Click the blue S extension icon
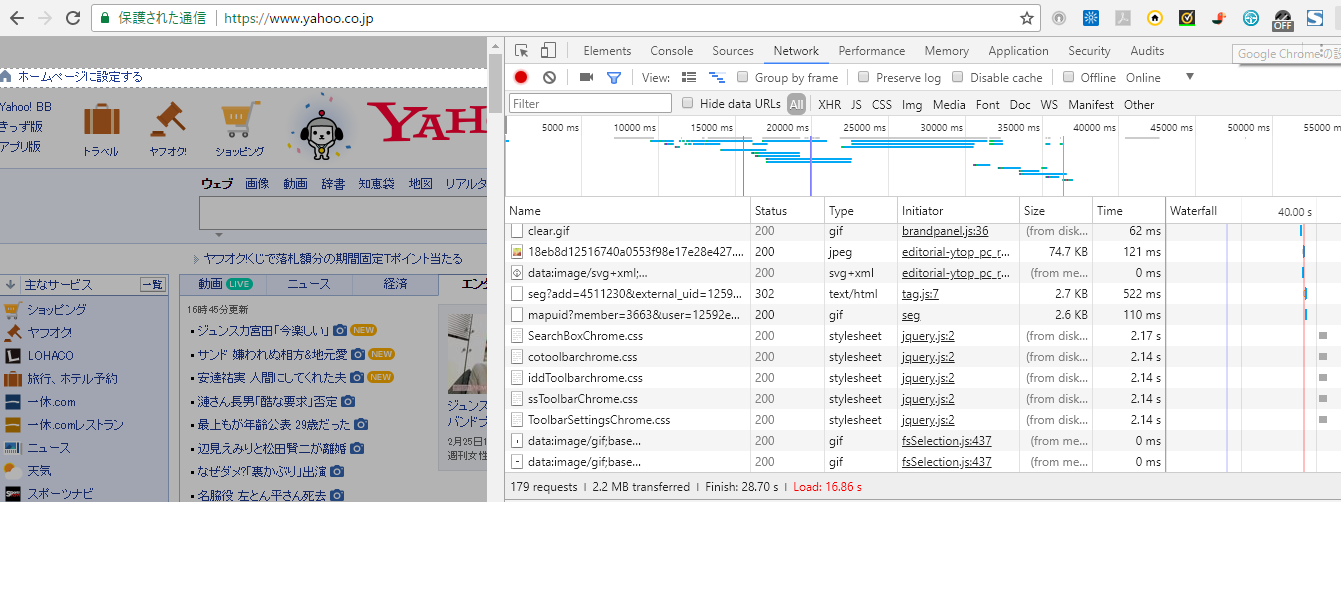This screenshot has height=600, width=1341. tap(1315, 18)
